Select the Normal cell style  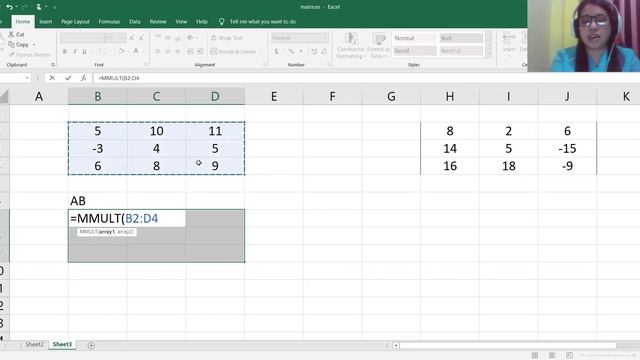click(x=414, y=38)
